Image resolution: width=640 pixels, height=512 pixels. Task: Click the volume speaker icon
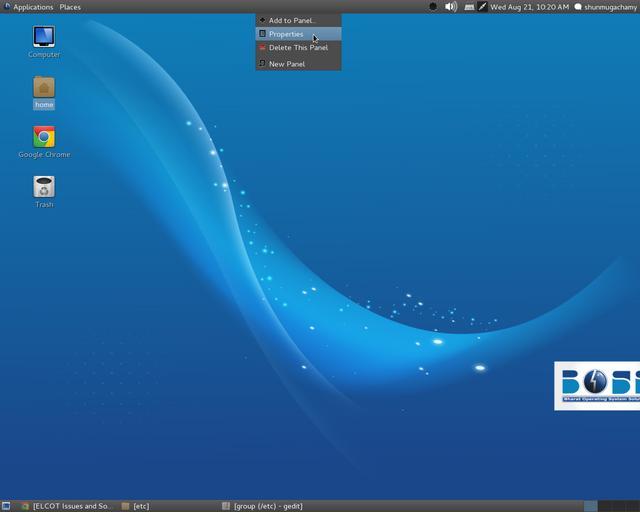tap(451, 7)
